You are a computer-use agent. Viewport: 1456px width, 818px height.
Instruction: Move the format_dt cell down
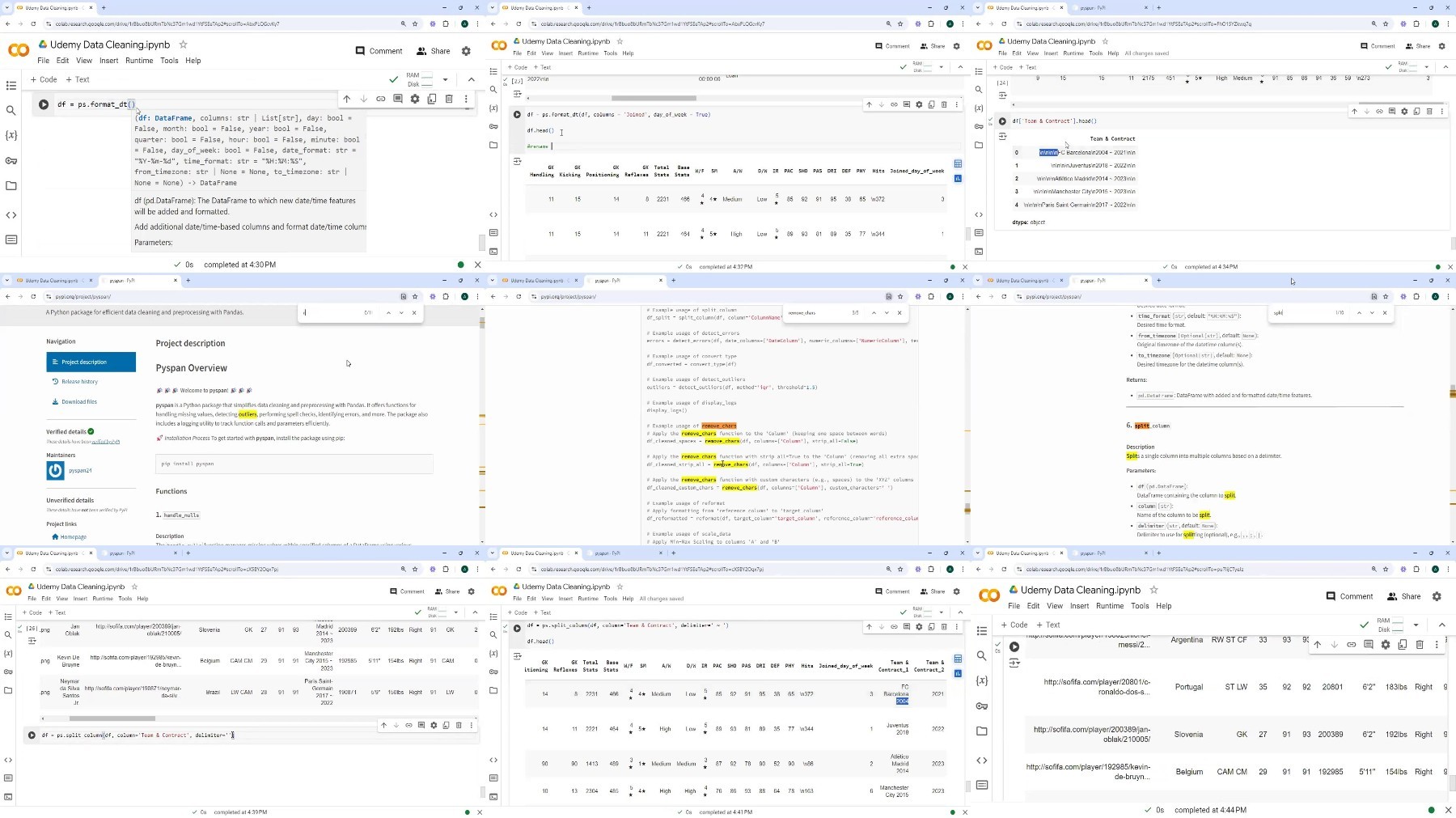[x=364, y=99]
